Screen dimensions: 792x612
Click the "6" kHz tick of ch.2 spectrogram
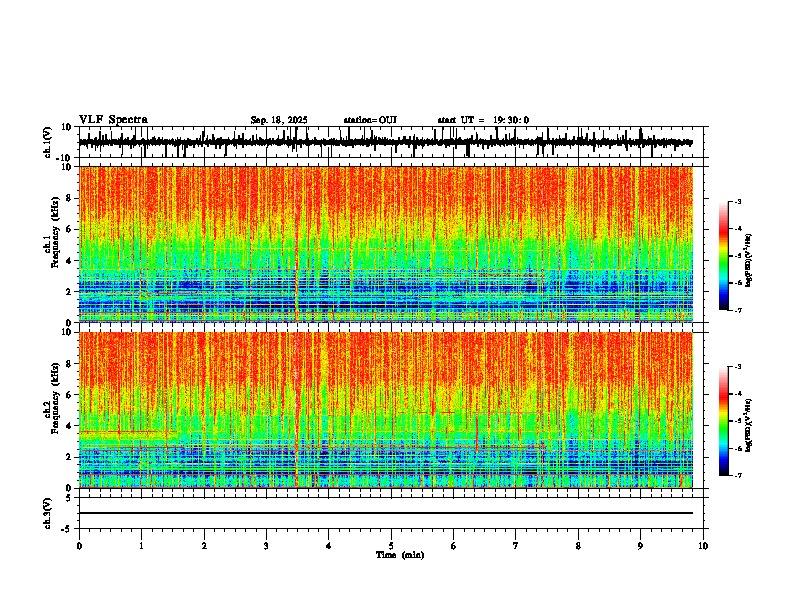click(x=70, y=395)
